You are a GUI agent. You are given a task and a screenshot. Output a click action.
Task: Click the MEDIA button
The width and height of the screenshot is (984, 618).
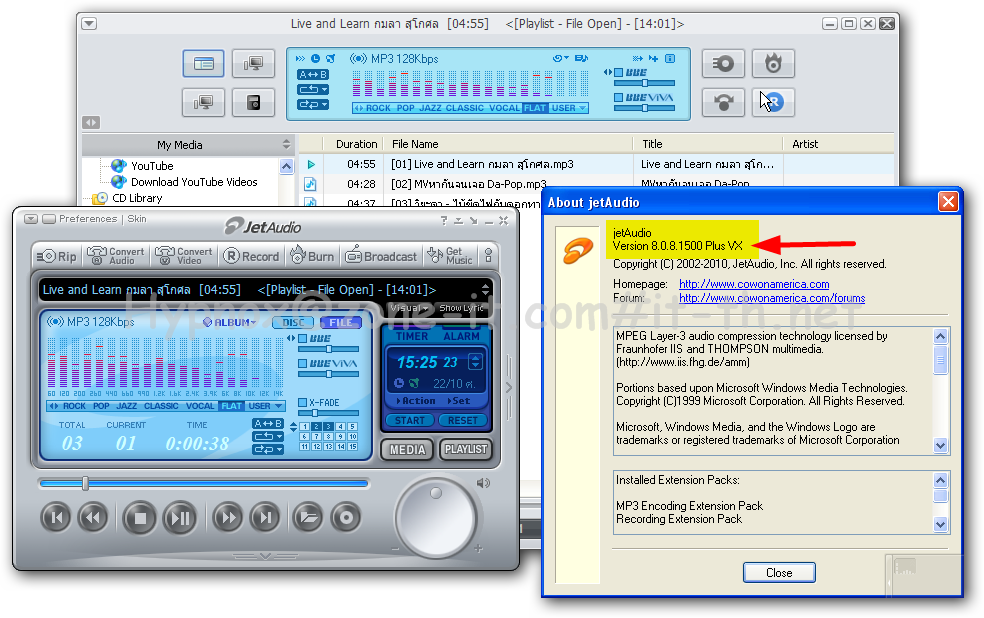[407, 450]
